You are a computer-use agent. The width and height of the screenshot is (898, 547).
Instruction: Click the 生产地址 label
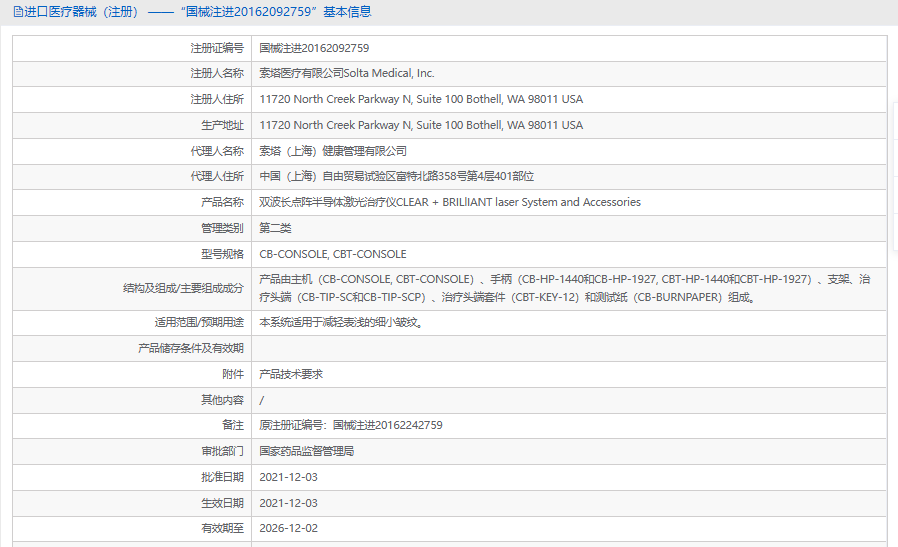tap(222, 125)
